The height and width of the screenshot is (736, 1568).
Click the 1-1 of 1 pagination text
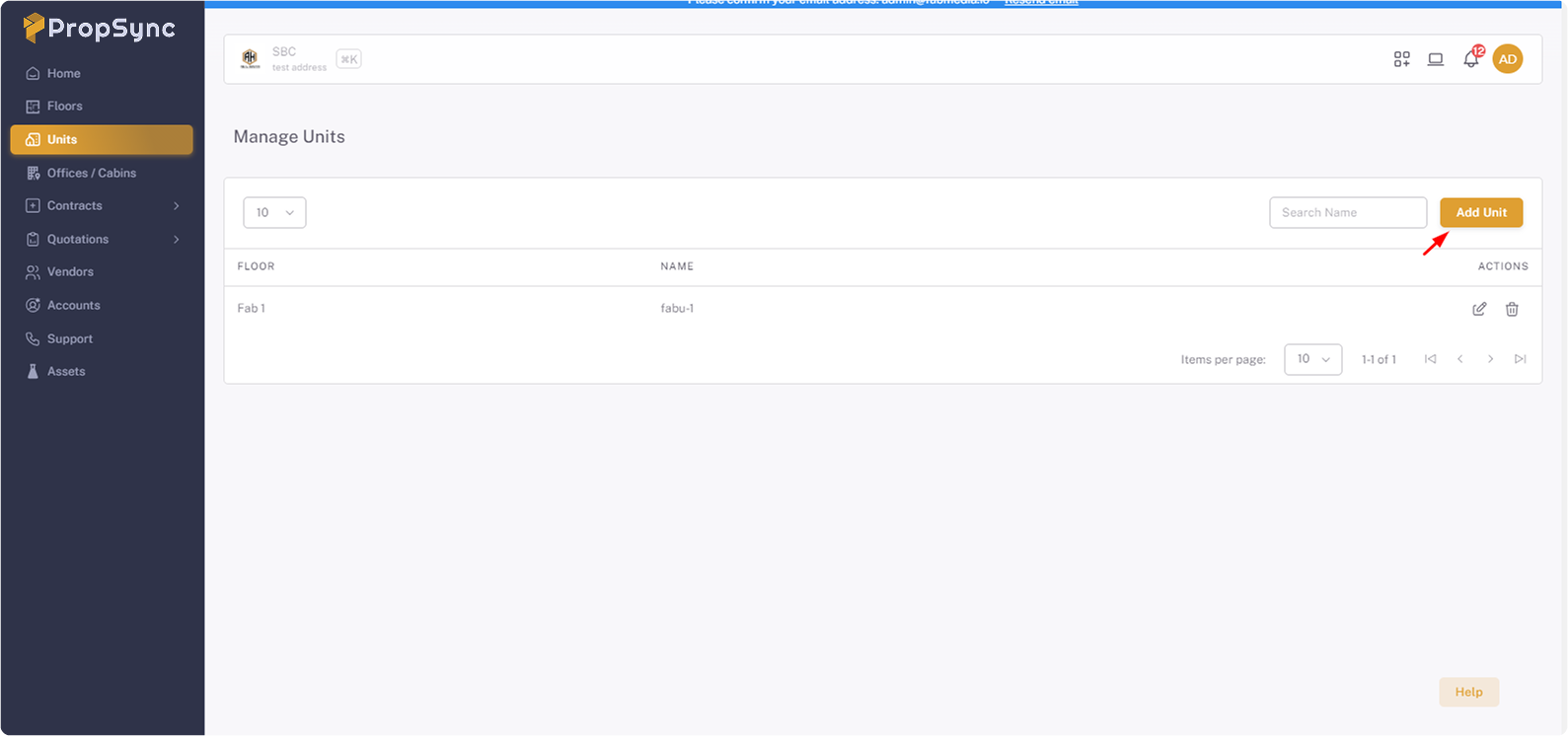point(1379,359)
